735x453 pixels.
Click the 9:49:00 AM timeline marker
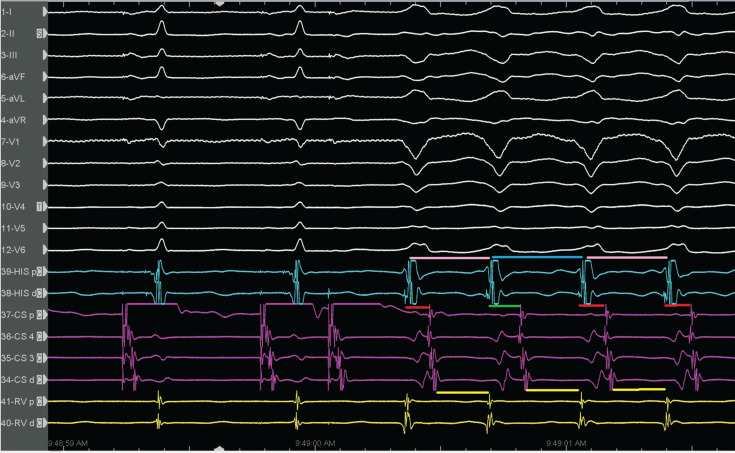315,441
